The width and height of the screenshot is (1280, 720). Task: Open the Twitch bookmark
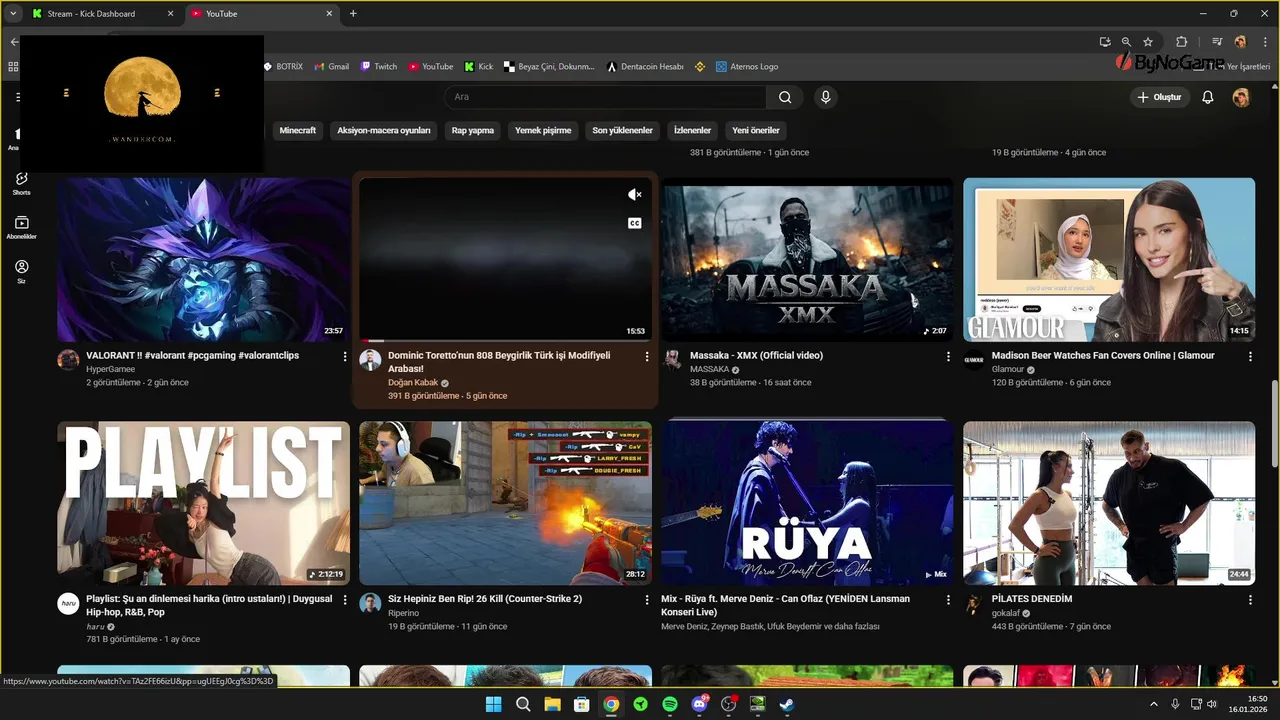379,67
